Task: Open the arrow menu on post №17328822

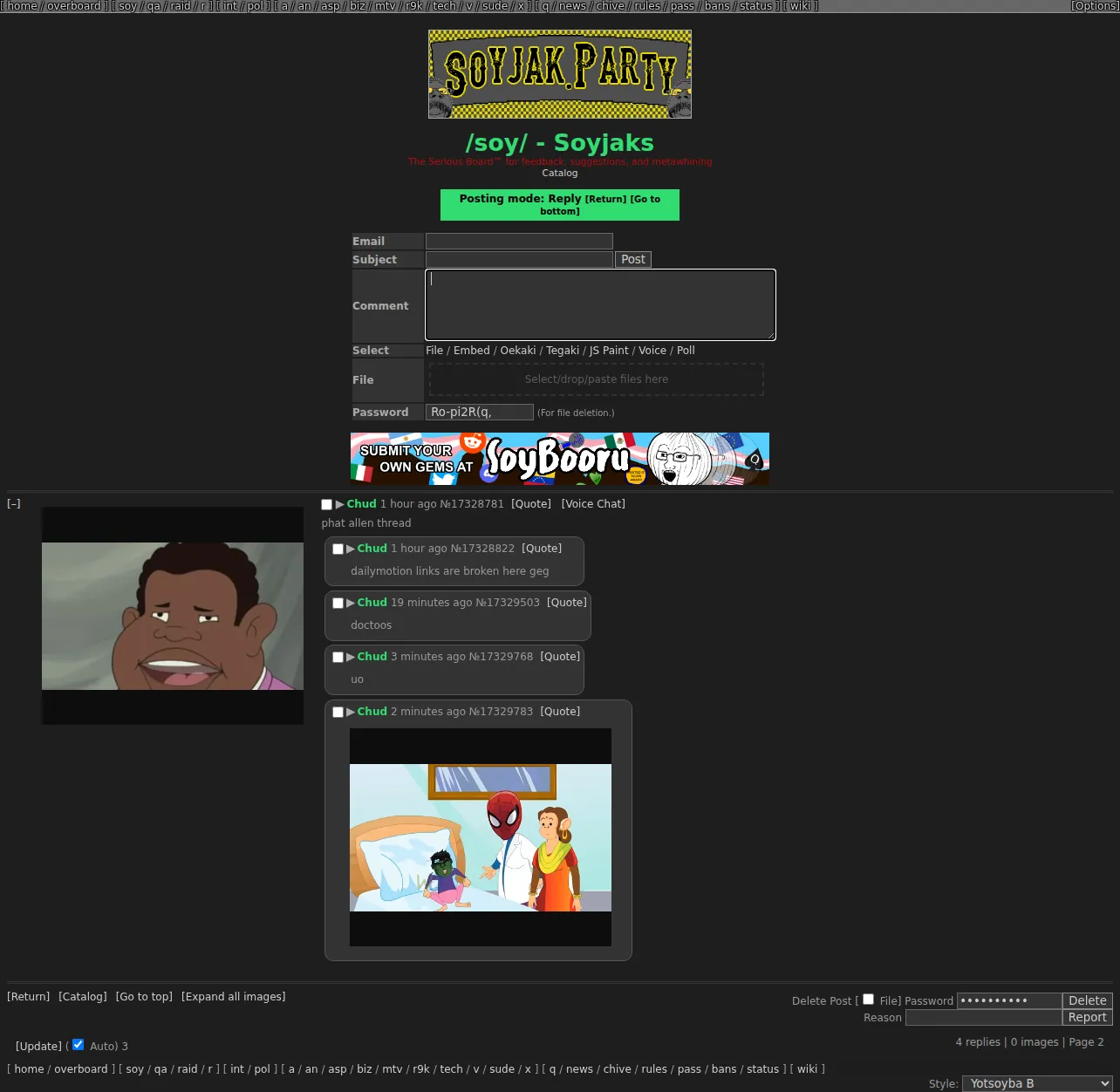Action: pos(351,549)
